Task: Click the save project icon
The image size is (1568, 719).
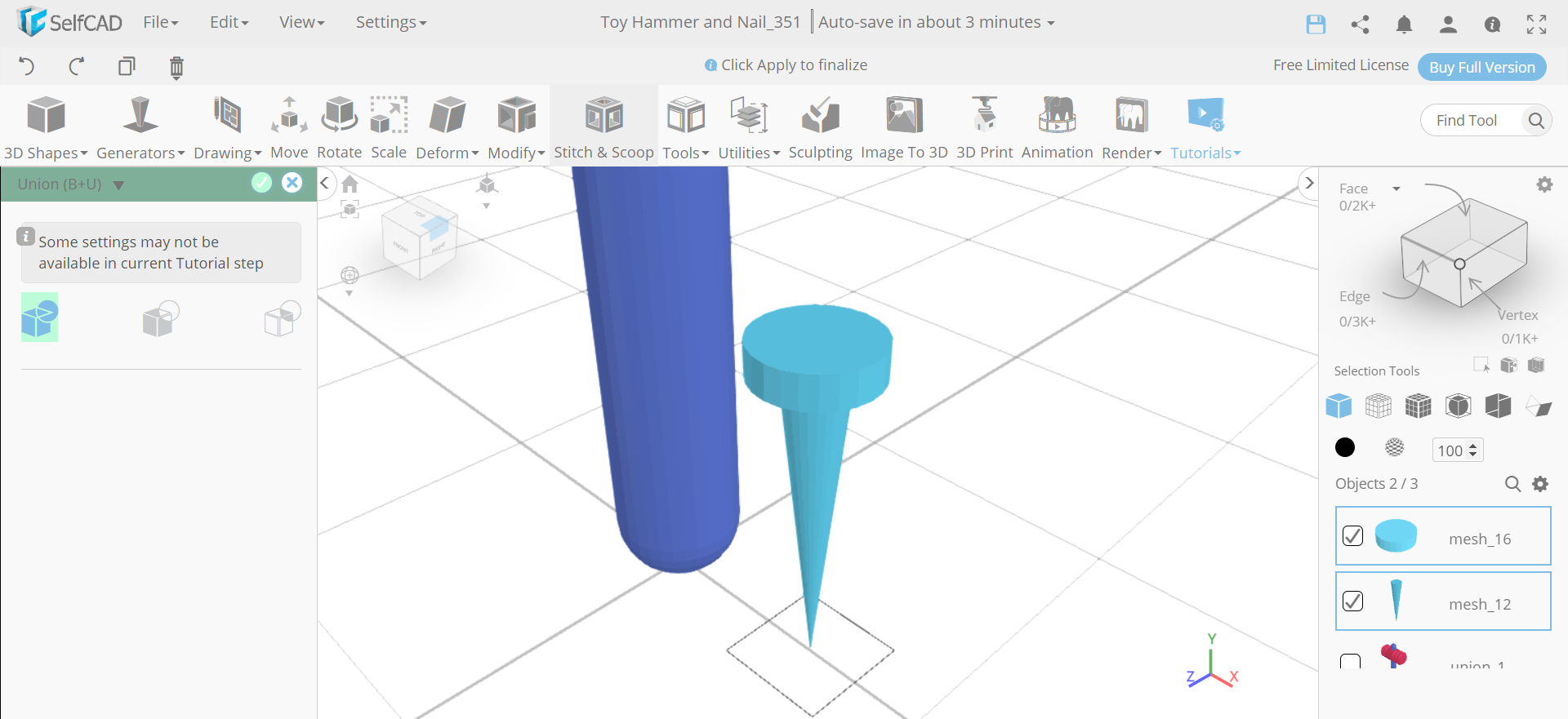Action: click(1316, 24)
